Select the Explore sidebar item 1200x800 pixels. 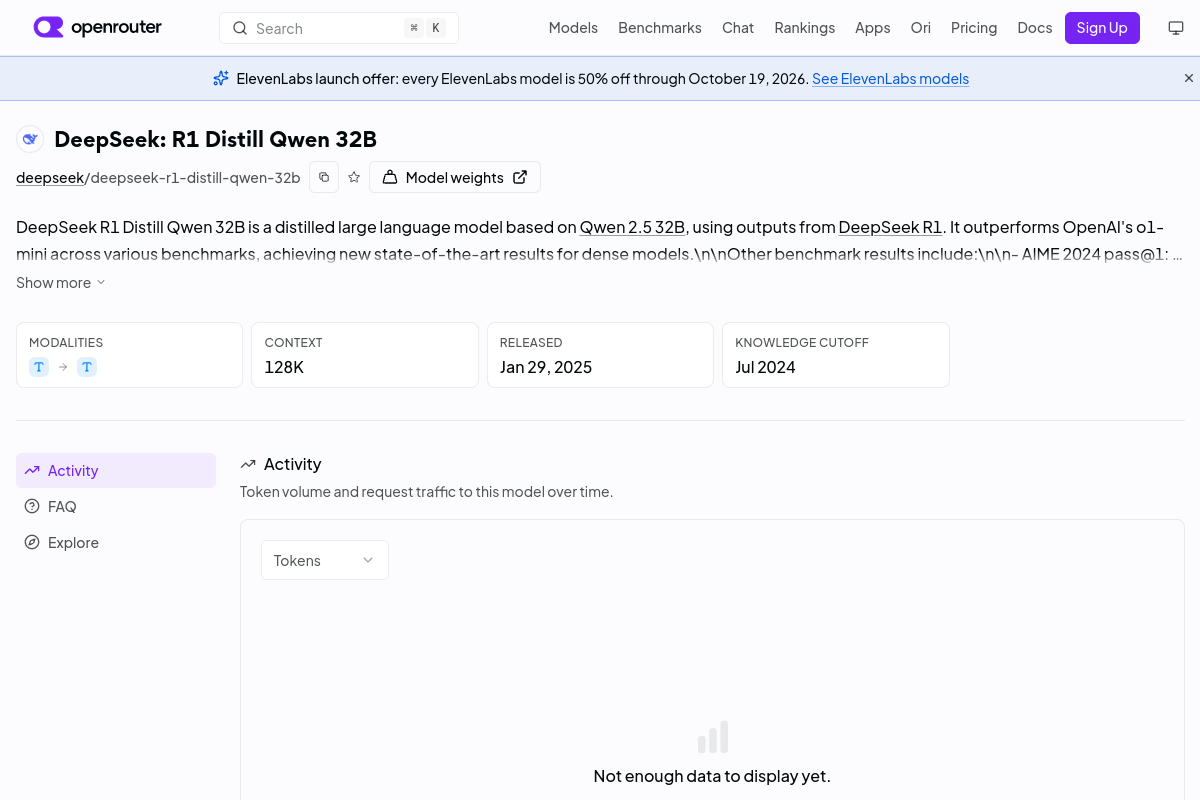point(116,542)
